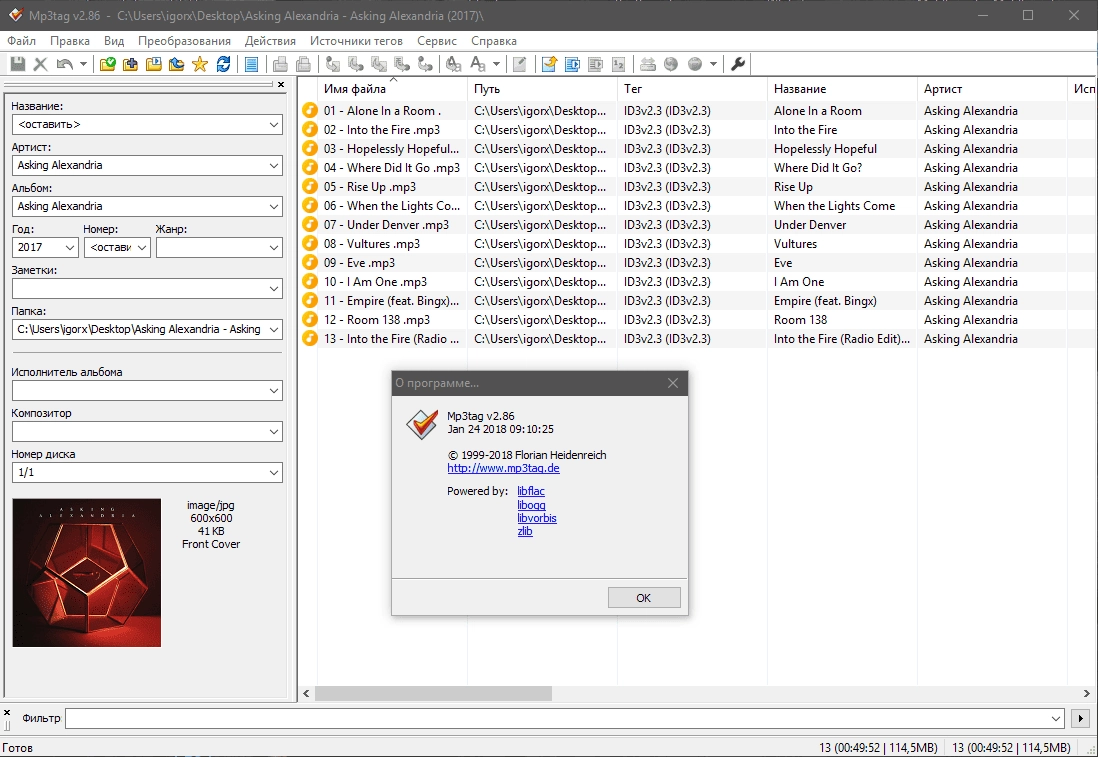The height and width of the screenshot is (757, 1098).
Task: Close the tag panel with its X
Action: (x=281, y=85)
